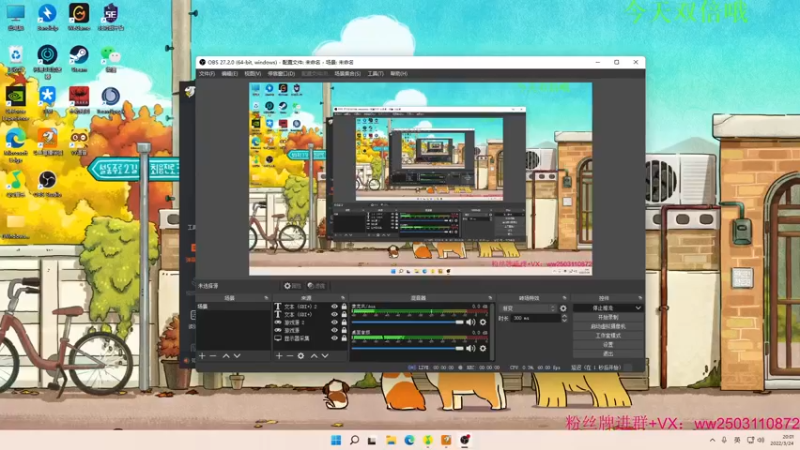Mute the Mic/Aux channel with its speaker icon
Screen dimensions: 800x450
pyautogui.click(x=470, y=322)
